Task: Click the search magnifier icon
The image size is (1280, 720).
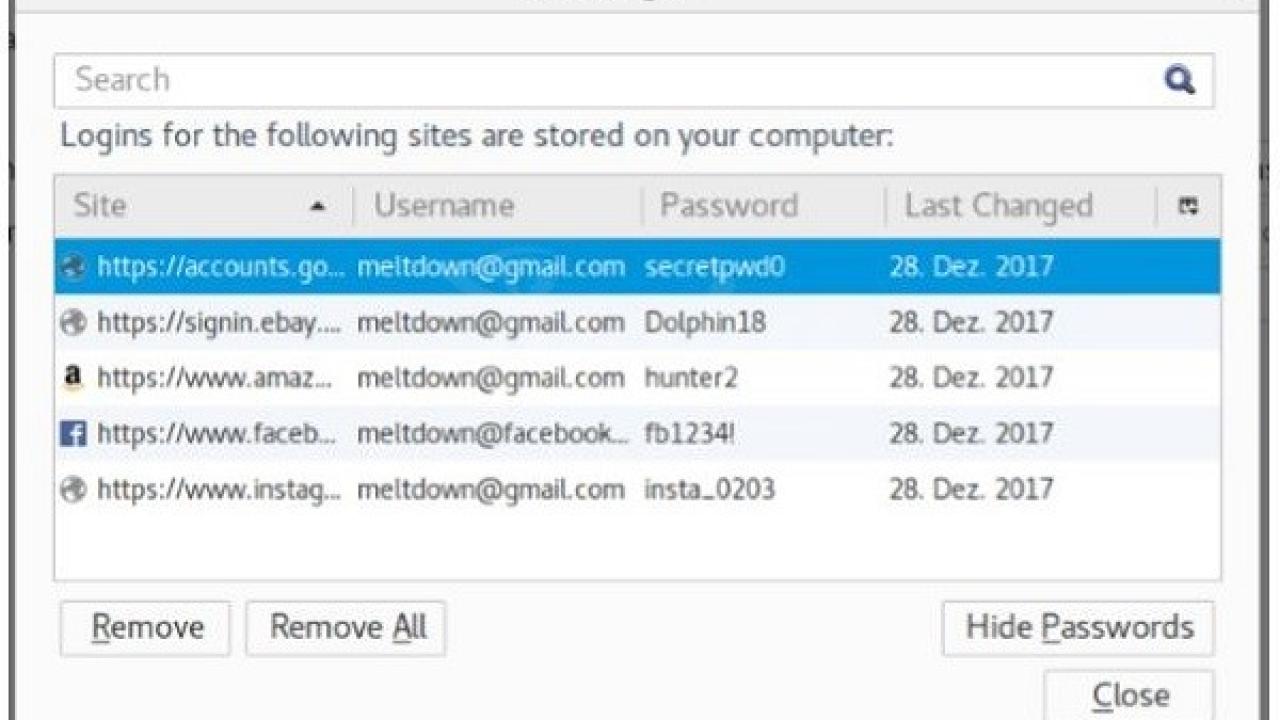Action: [x=1180, y=80]
